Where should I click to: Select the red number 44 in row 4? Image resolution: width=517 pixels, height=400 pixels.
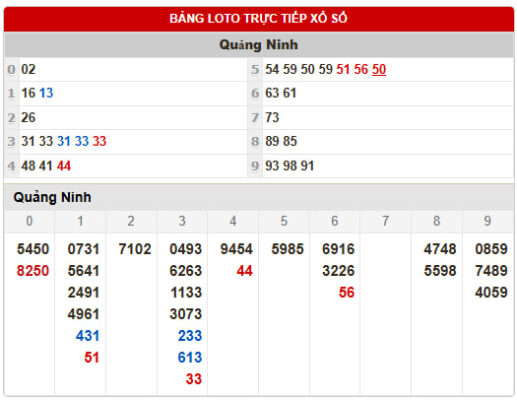(64, 166)
